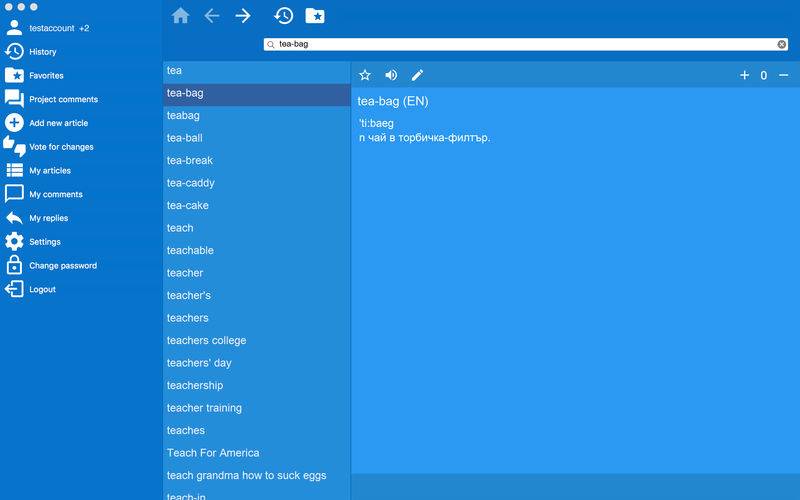Click the History clock icon in sidebar
This screenshot has width=800, height=500.
pyautogui.click(x=14, y=52)
